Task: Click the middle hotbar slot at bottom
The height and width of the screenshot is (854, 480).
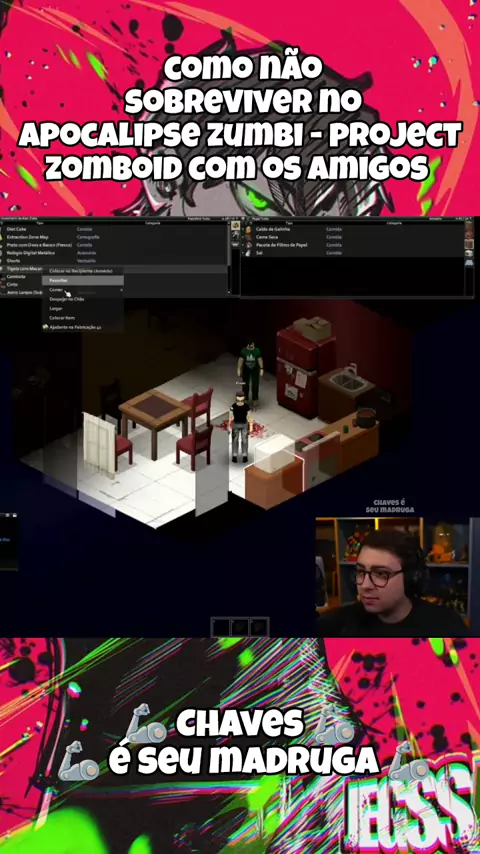Action: pos(240,626)
